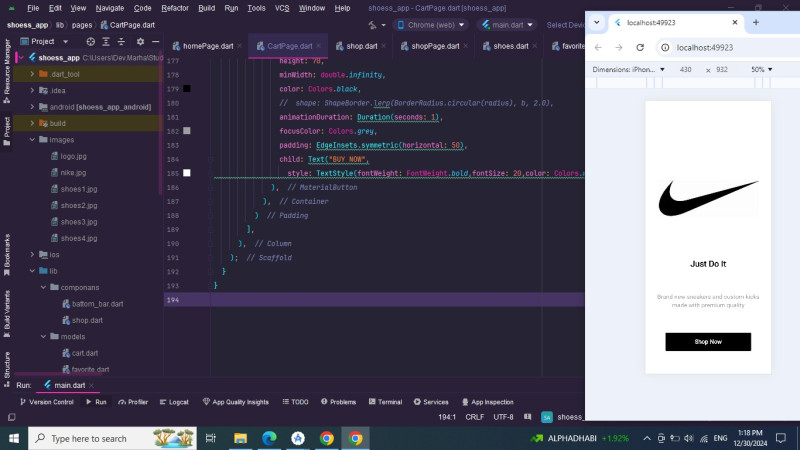Click the collapse all icon in Project panel
The height and width of the screenshot is (450, 800).
click(122, 41)
